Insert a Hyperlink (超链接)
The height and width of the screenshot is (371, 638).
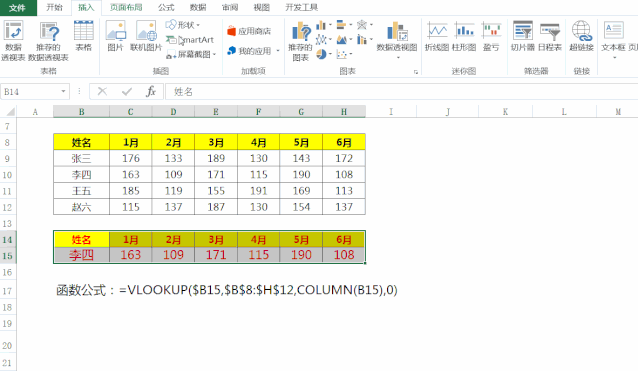(x=581, y=37)
